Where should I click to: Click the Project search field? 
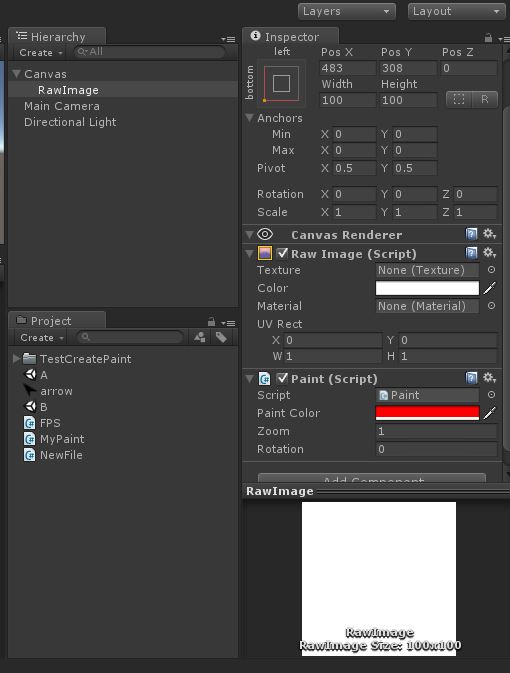click(130, 337)
